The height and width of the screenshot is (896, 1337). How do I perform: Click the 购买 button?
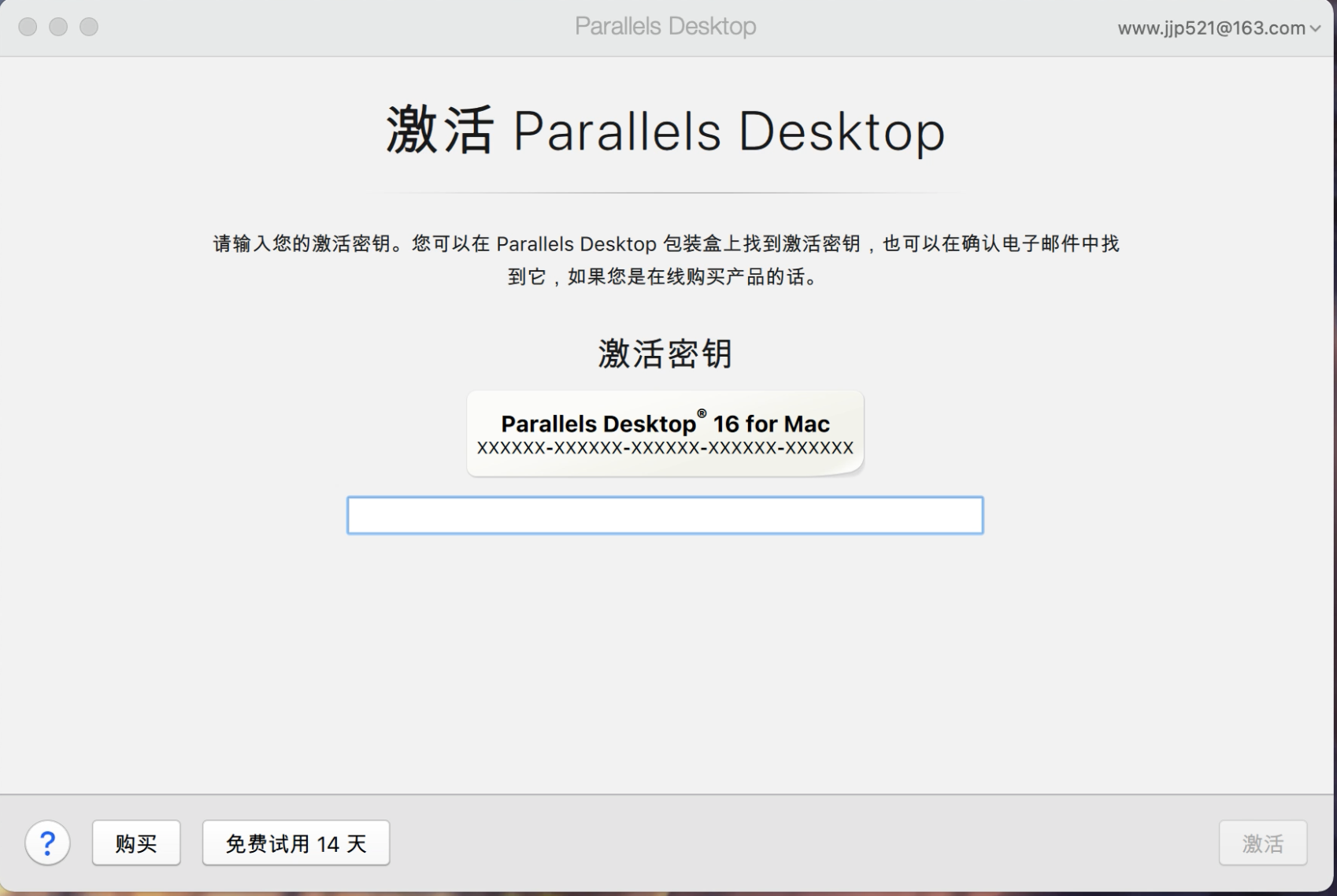(136, 843)
